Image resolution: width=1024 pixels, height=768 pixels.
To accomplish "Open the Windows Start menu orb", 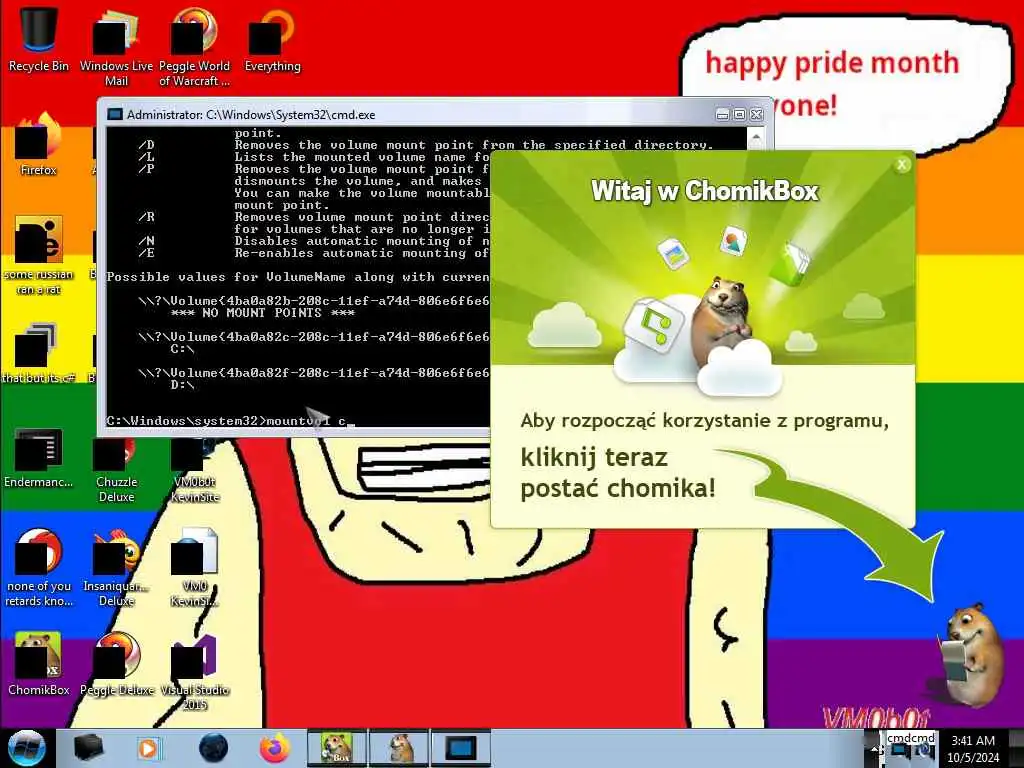I will point(27,748).
